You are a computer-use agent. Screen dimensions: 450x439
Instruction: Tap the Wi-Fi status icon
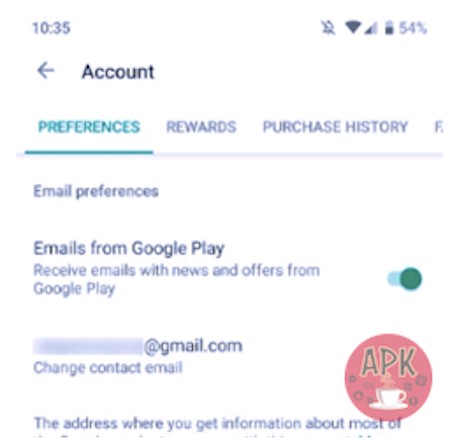353,28
